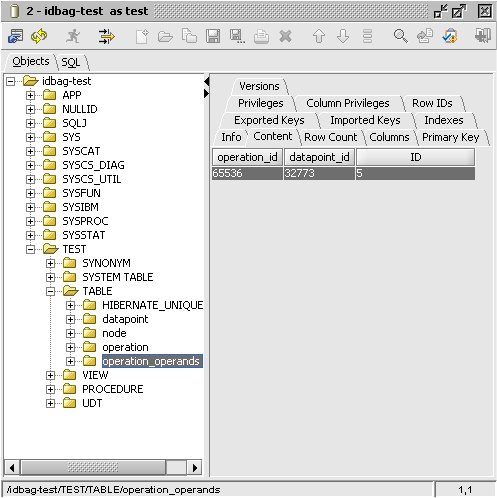Click the commit arrows toolbar icon

(107, 36)
